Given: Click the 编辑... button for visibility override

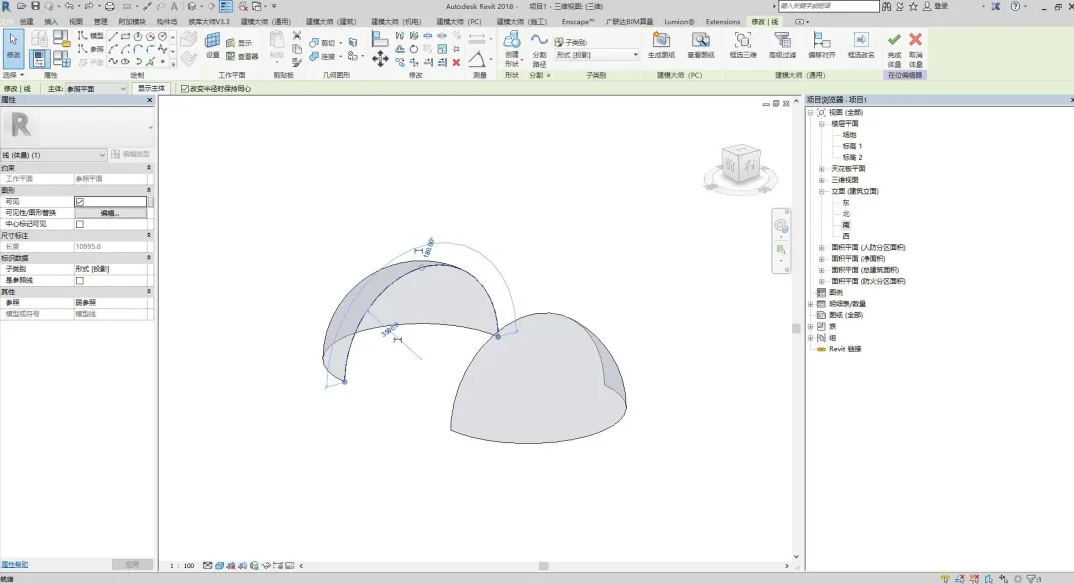Looking at the screenshot, I should click(110, 213).
